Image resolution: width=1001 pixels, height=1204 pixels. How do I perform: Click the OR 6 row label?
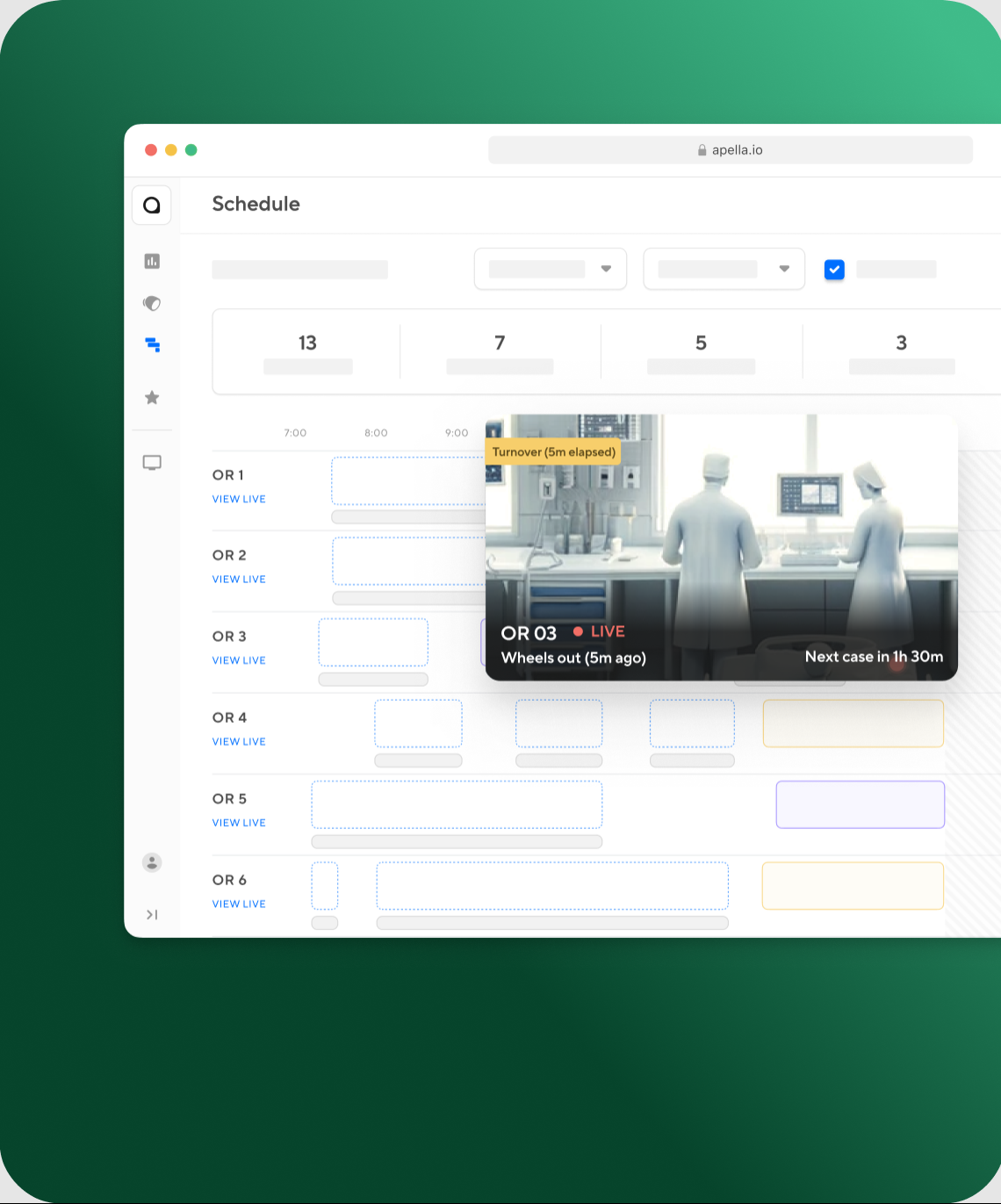[x=229, y=880]
